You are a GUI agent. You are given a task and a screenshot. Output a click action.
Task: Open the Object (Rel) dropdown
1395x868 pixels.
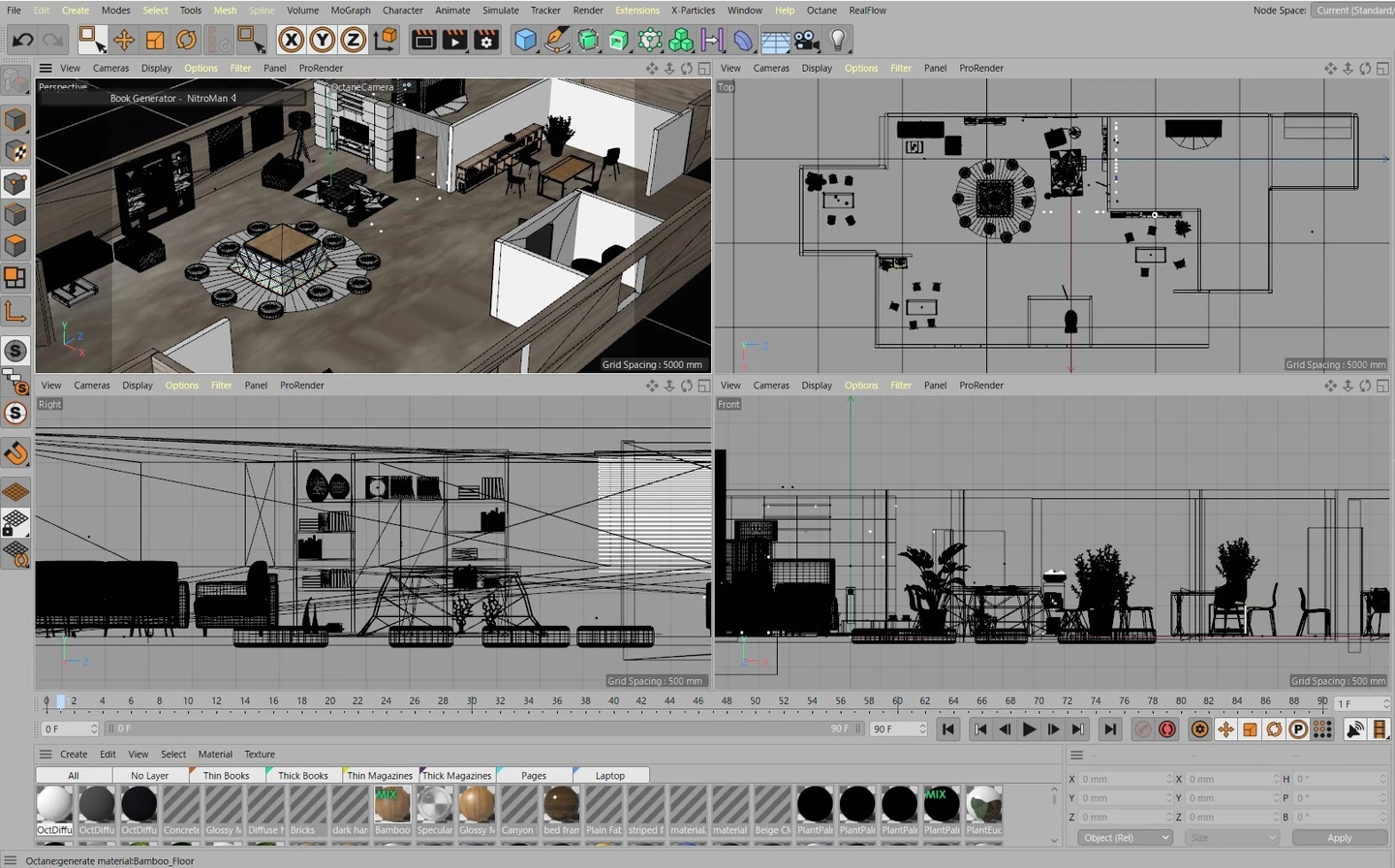[x=1125, y=838]
